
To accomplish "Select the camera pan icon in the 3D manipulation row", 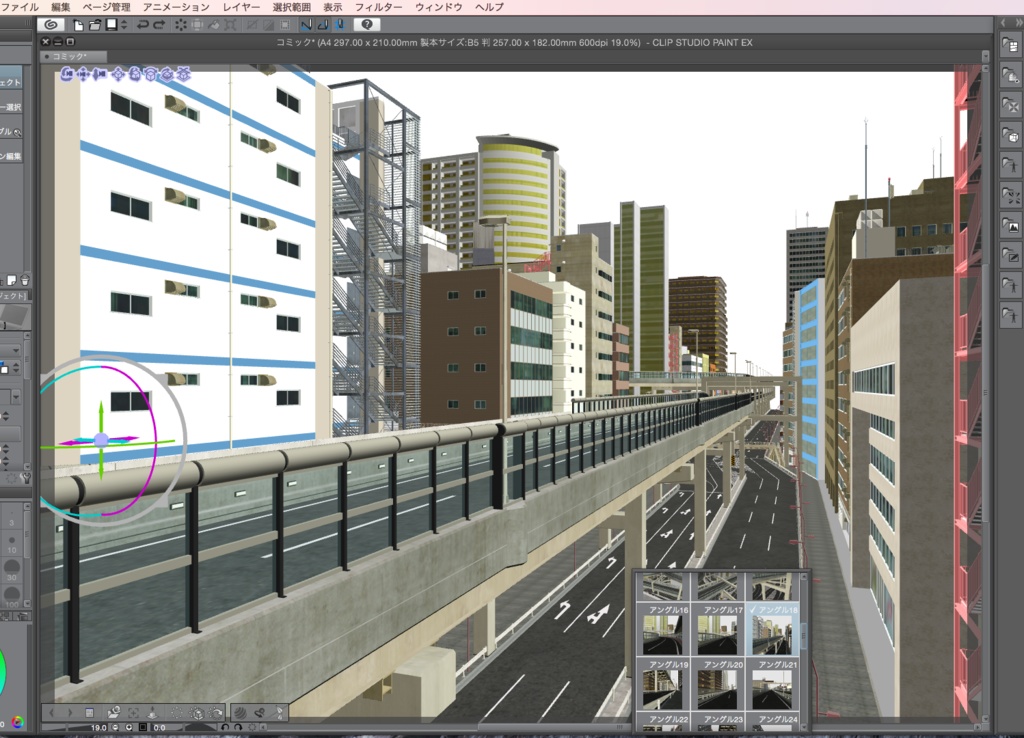I will (83, 74).
